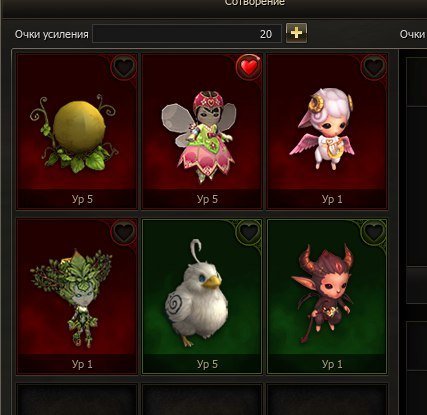Unfavorite the flower fairy with red heart
Viewport: 427px width, 415px height.
coord(249,67)
